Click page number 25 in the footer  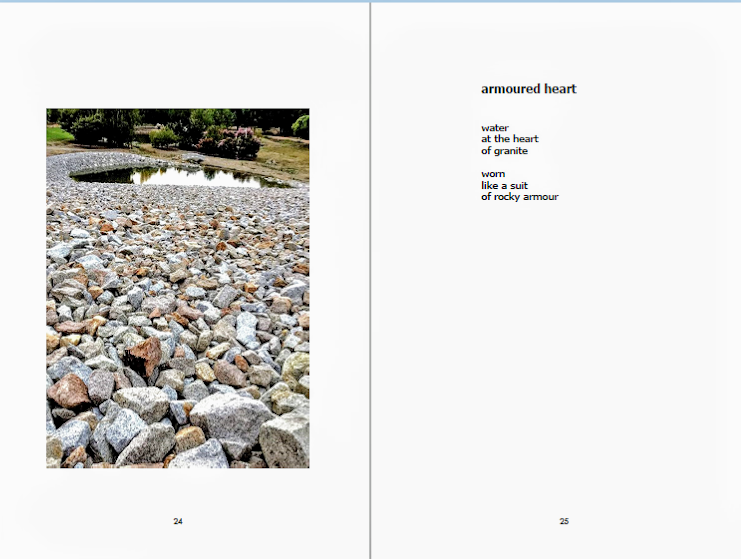point(564,521)
